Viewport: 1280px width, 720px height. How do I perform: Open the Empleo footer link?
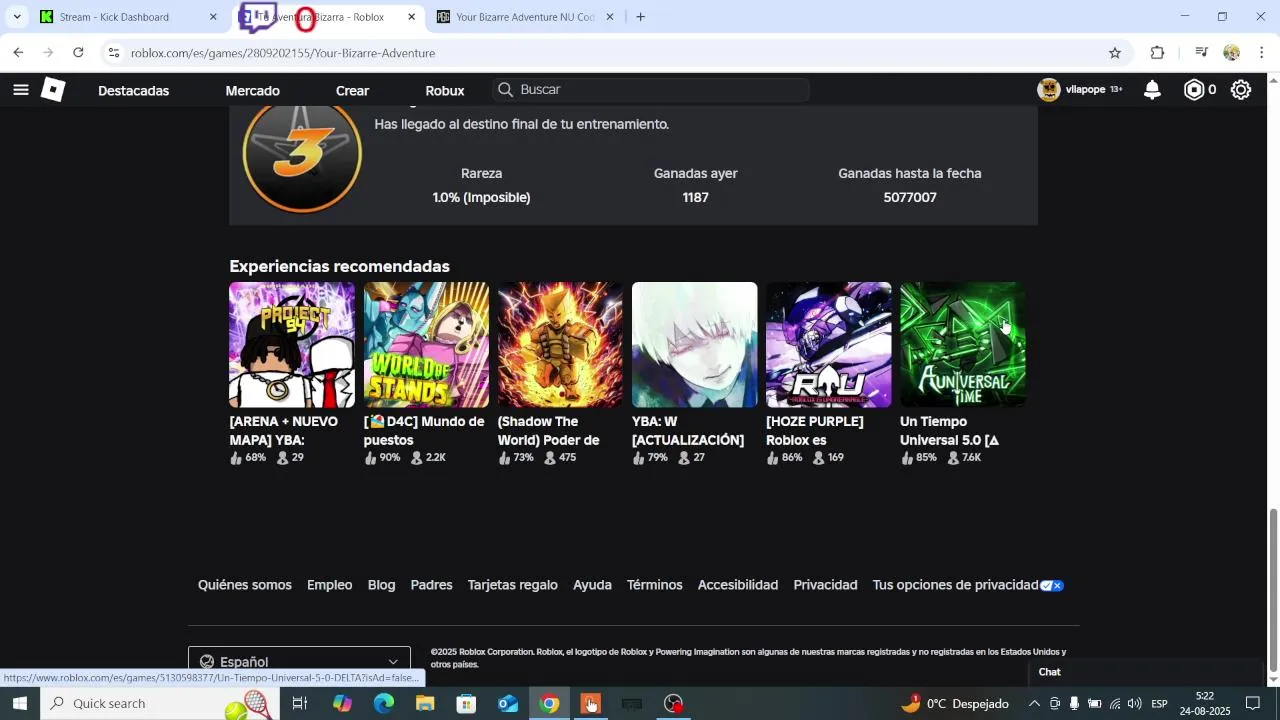tap(330, 585)
